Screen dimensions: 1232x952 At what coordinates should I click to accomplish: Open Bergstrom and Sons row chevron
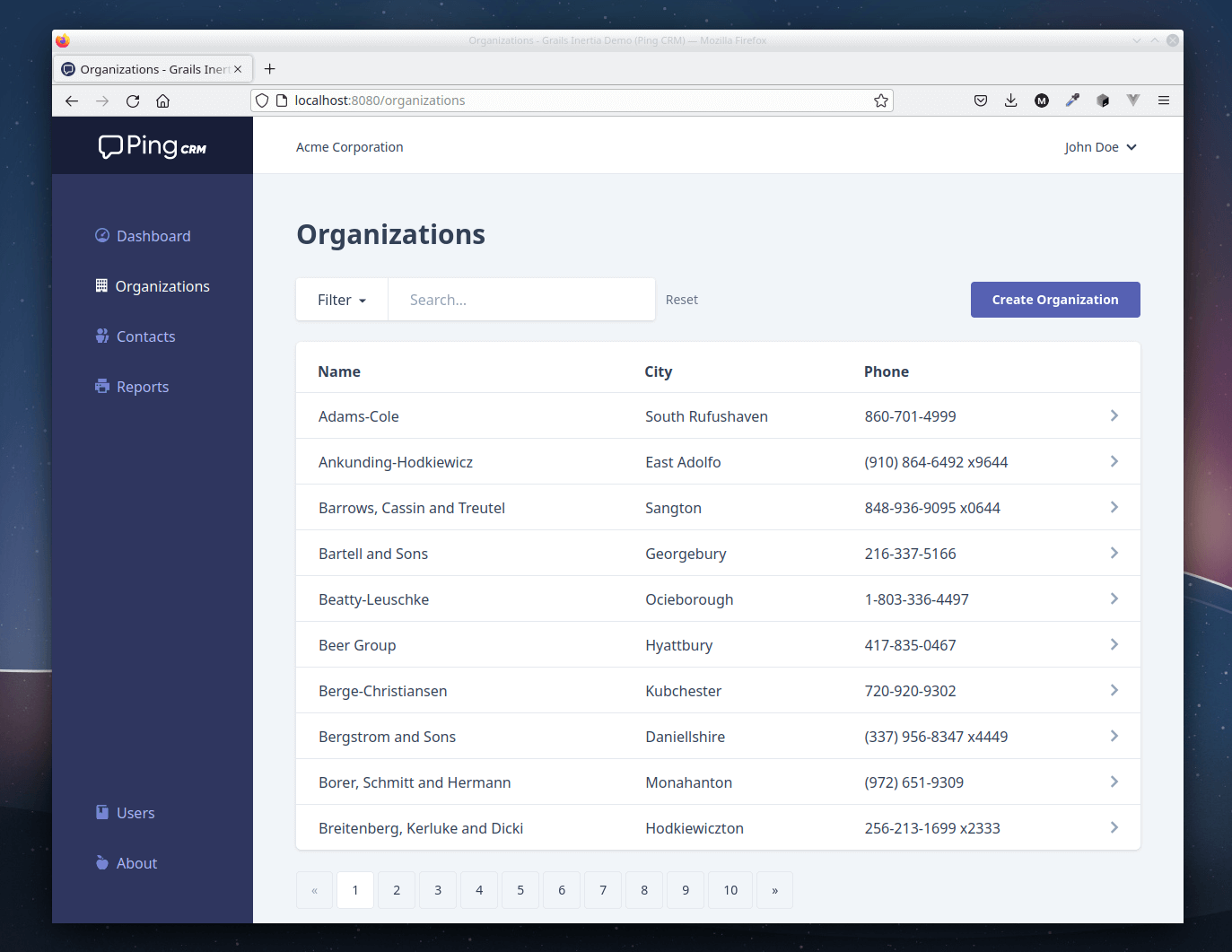pos(1114,736)
